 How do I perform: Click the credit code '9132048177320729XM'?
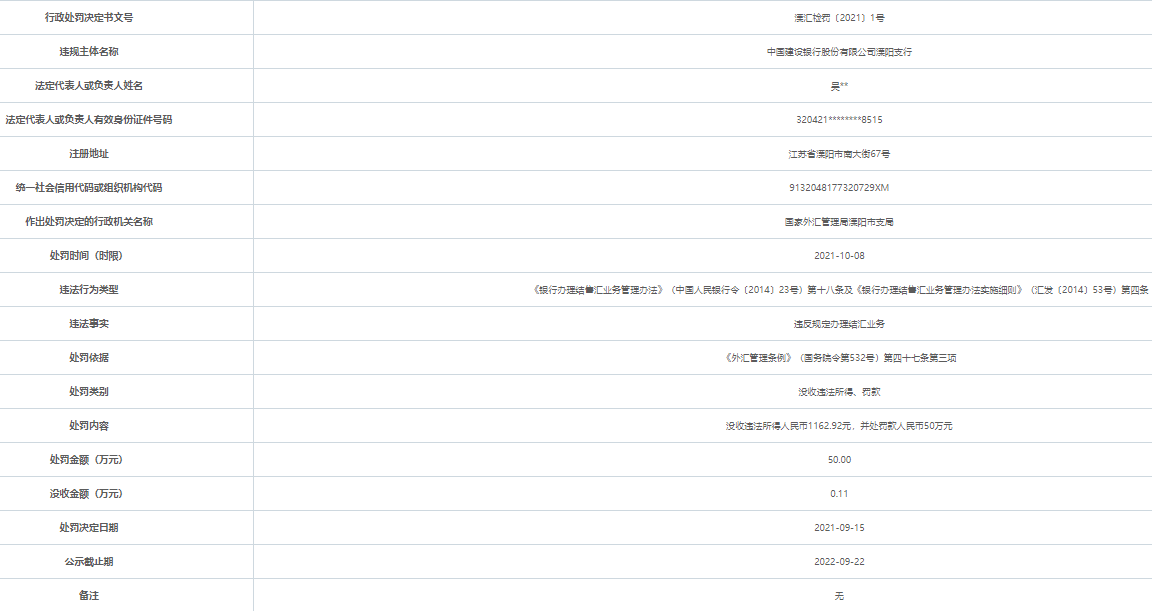[x=839, y=188]
